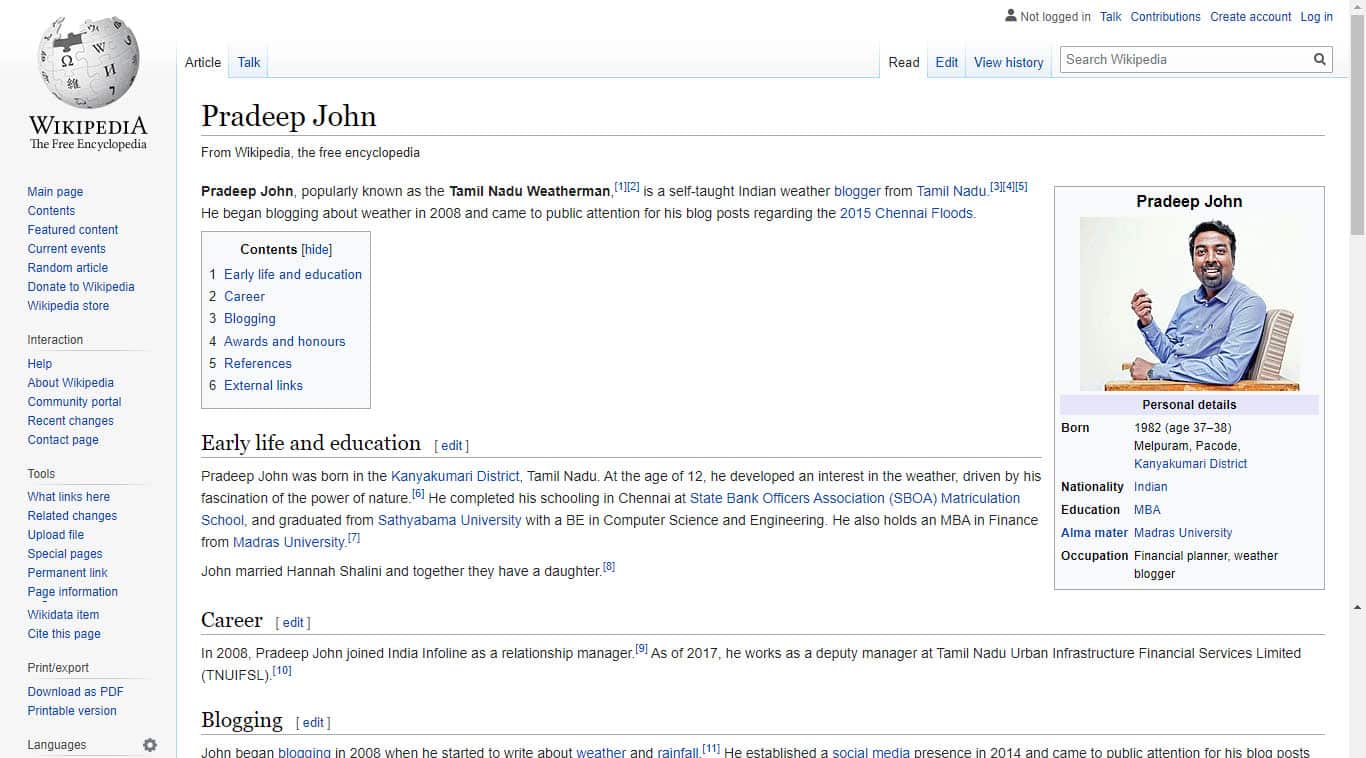Open the View history tab
The width and height of the screenshot is (1366, 758).
pyautogui.click(x=1009, y=62)
